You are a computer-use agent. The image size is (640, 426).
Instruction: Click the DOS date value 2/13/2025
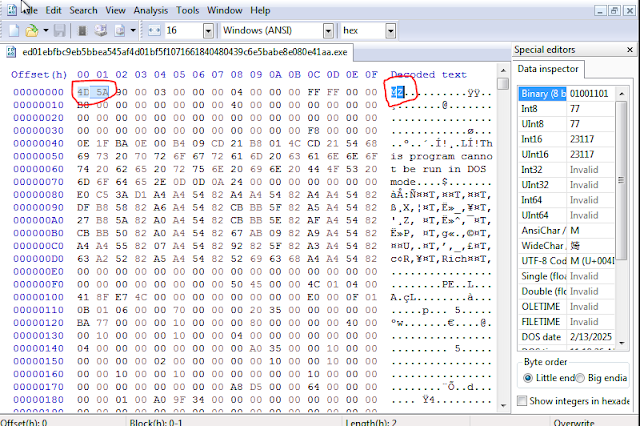pyautogui.click(x=591, y=337)
